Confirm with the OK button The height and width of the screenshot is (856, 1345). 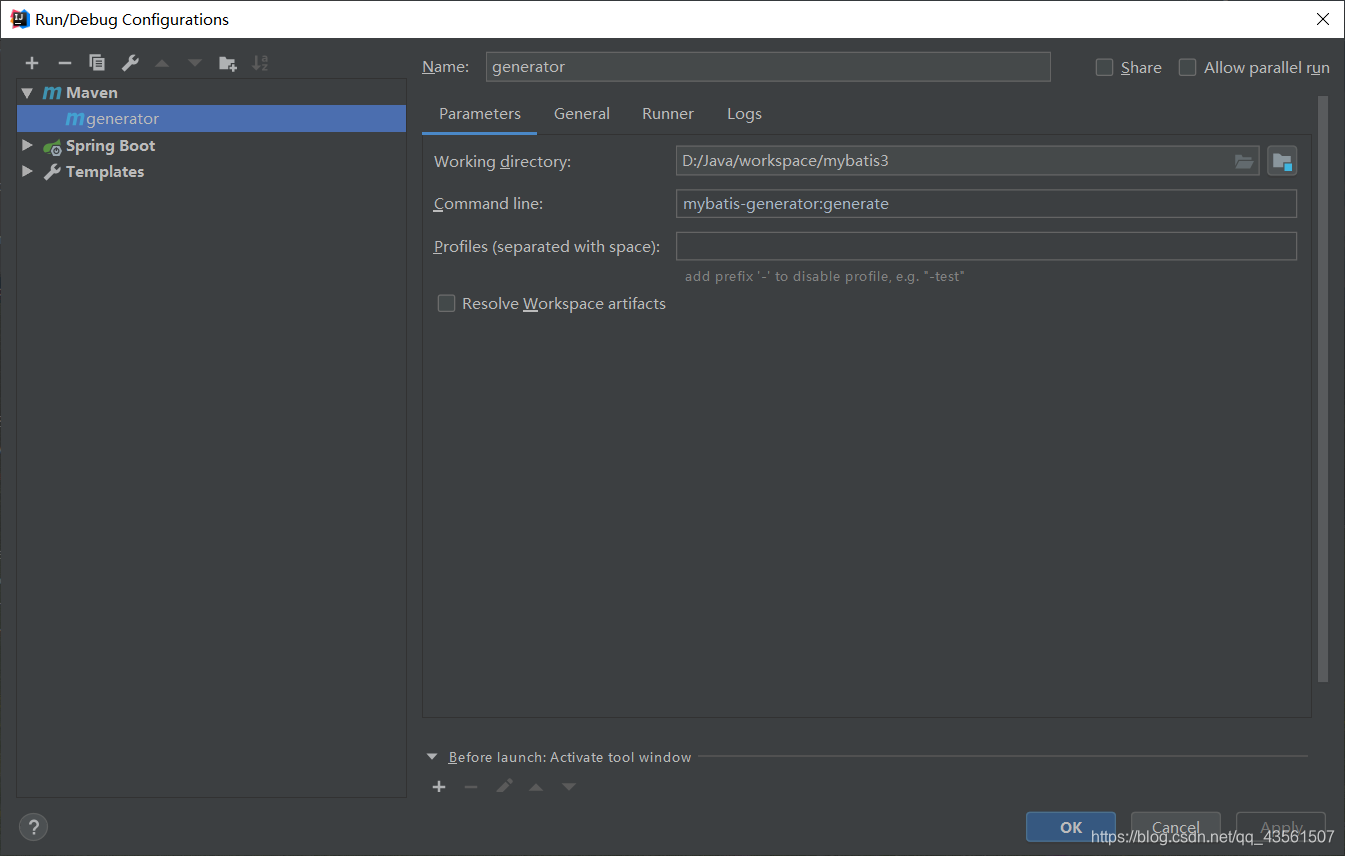coord(1071,827)
